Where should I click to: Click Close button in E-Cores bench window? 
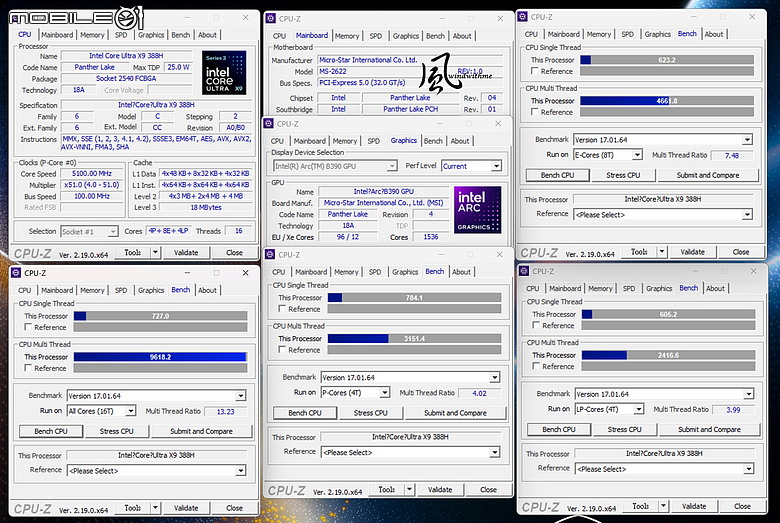[x=741, y=252]
